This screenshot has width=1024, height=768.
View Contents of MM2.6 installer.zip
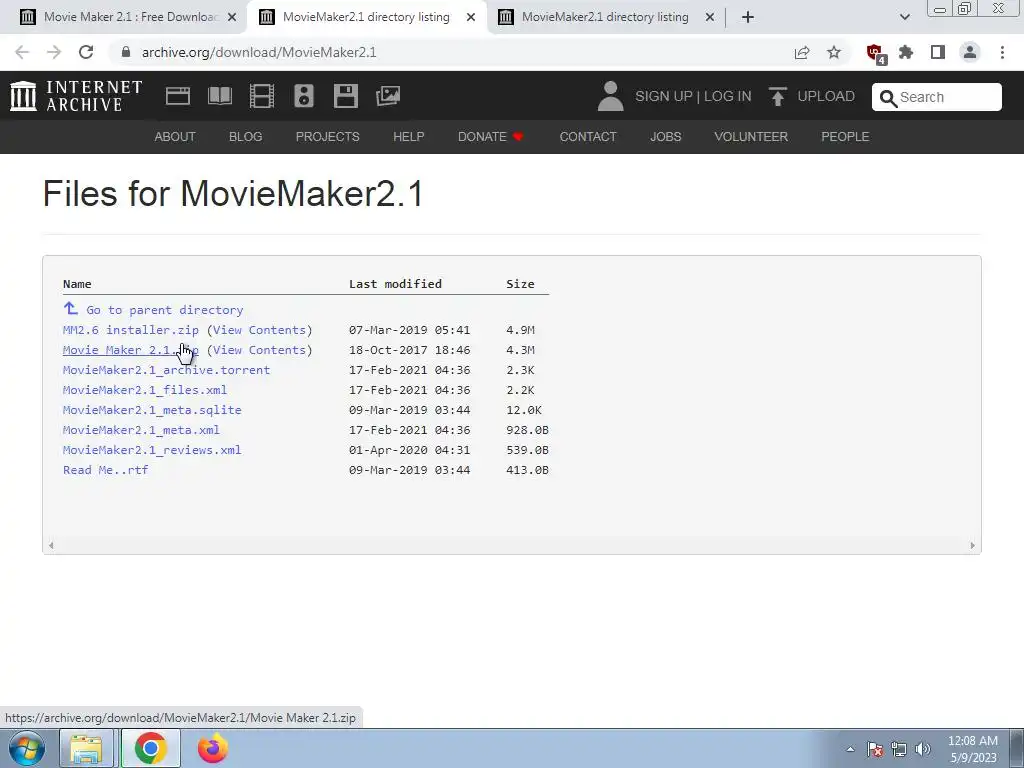[259, 330]
